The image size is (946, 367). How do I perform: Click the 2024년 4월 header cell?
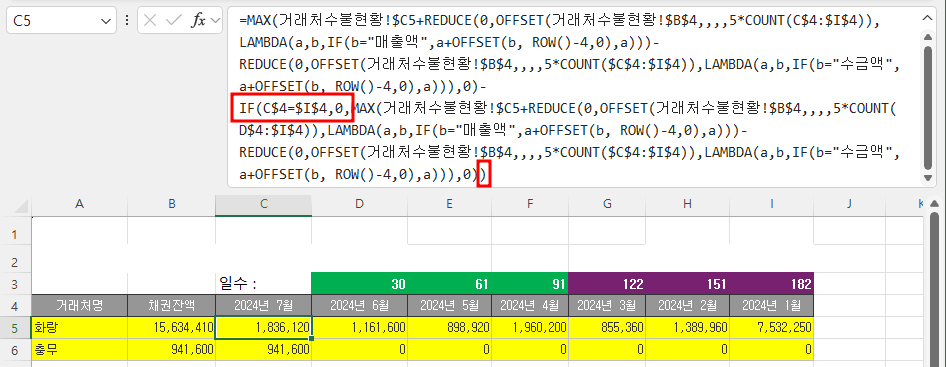[x=530, y=305]
